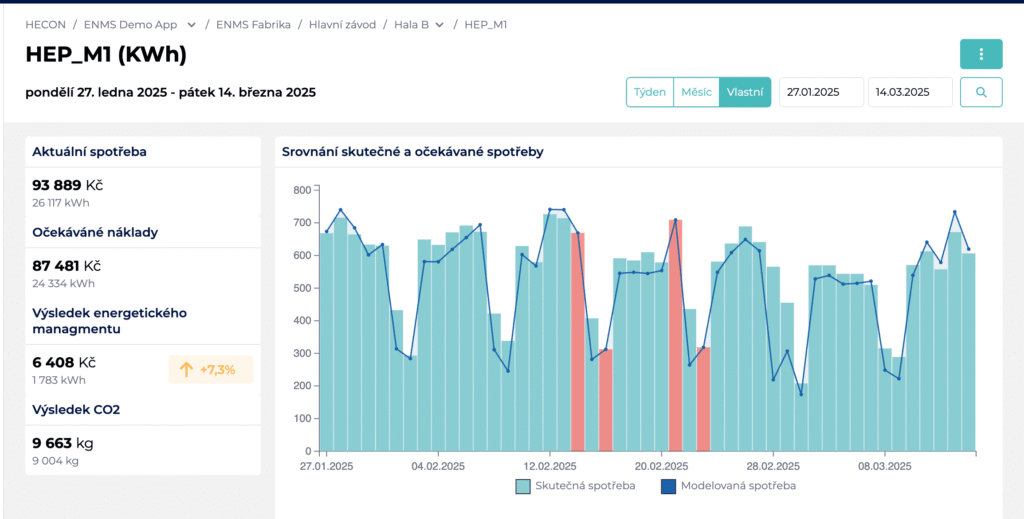Click the end date field 14.03.2025
This screenshot has height=519, width=1024.
[x=910, y=92]
